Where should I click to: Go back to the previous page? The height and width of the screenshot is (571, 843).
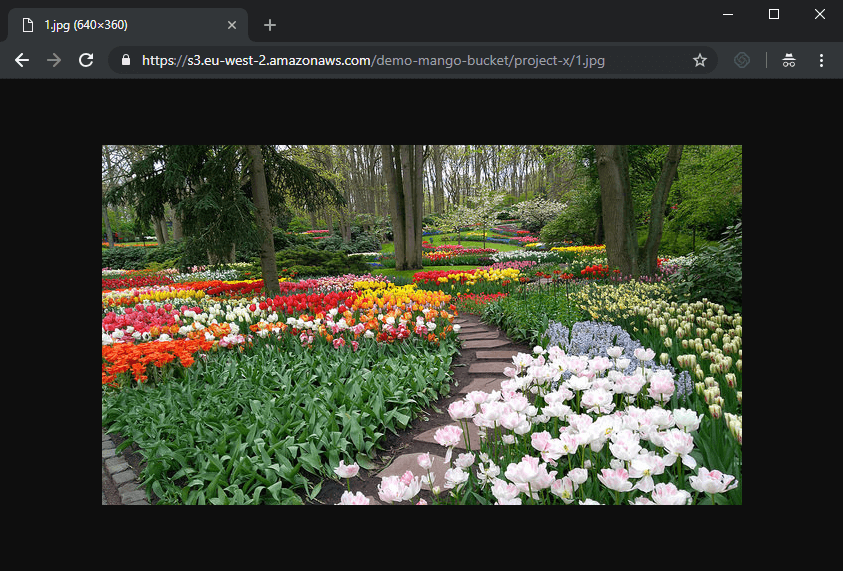coord(22,60)
